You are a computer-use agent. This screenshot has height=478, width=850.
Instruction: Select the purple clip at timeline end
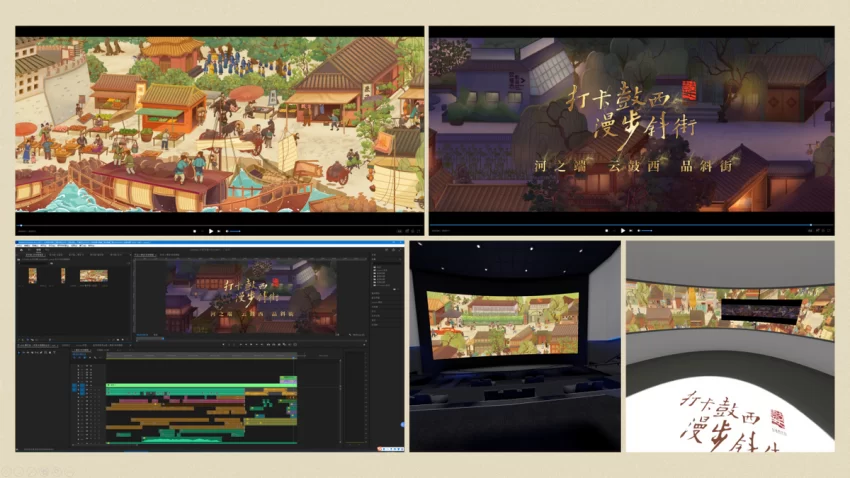[290, 380]
